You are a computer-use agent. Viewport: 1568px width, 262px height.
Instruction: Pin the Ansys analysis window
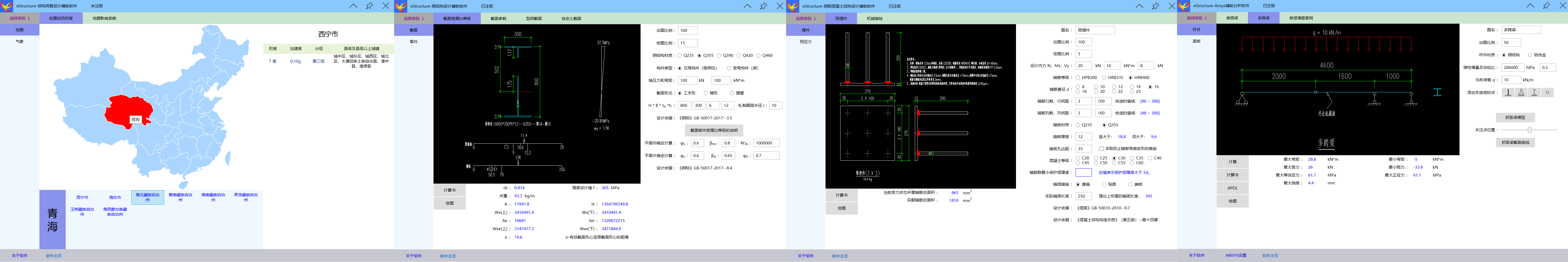click(x=1547, y=6)
